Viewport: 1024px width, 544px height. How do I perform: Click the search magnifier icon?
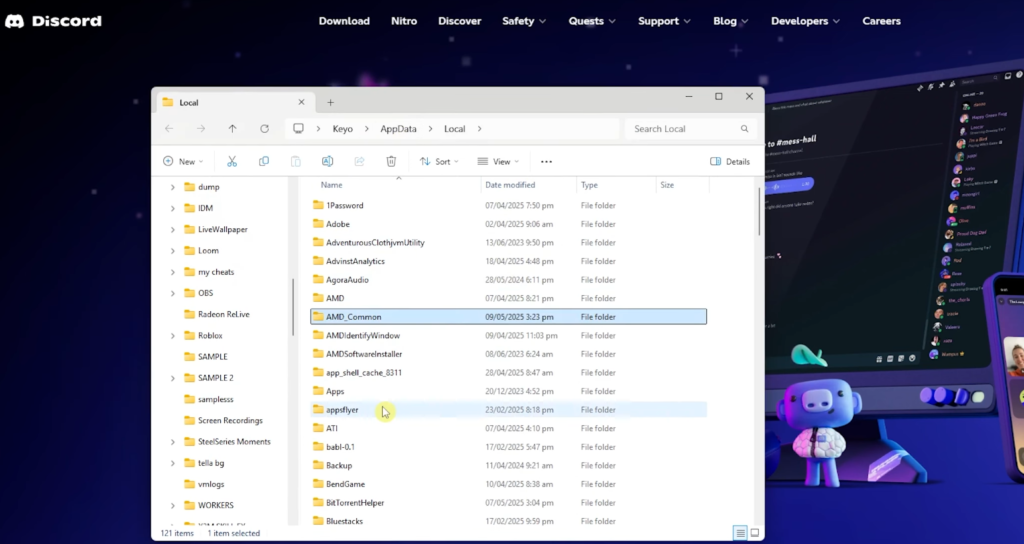744,129
